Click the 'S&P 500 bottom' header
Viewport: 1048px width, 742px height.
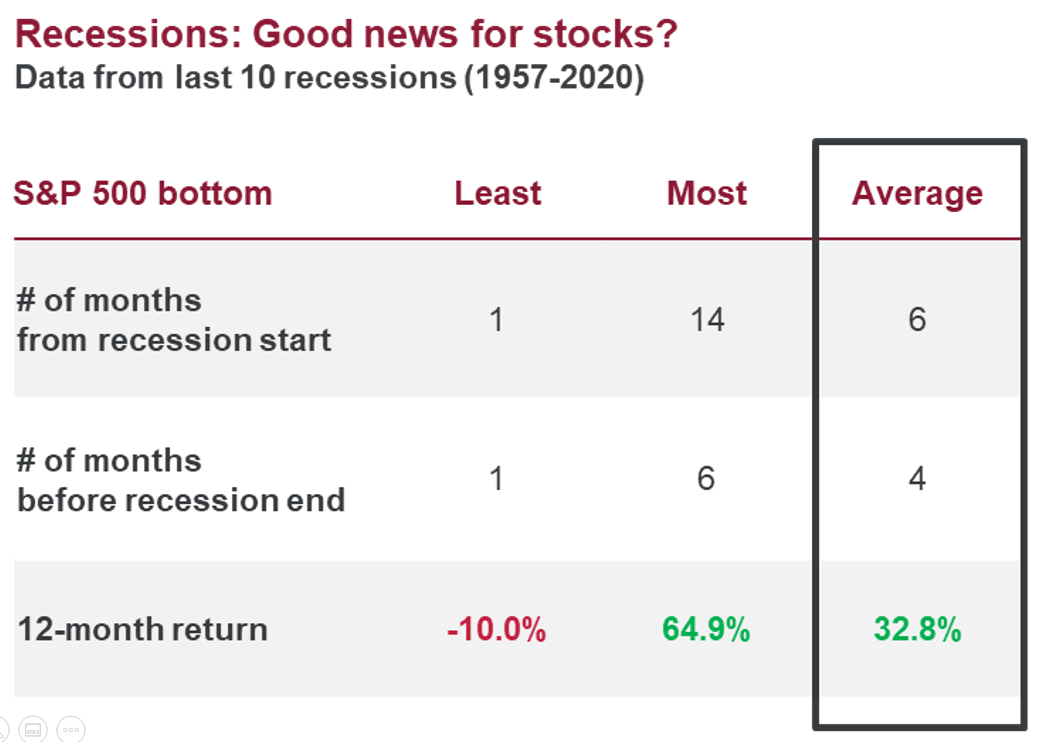click(x=143, y=193)
